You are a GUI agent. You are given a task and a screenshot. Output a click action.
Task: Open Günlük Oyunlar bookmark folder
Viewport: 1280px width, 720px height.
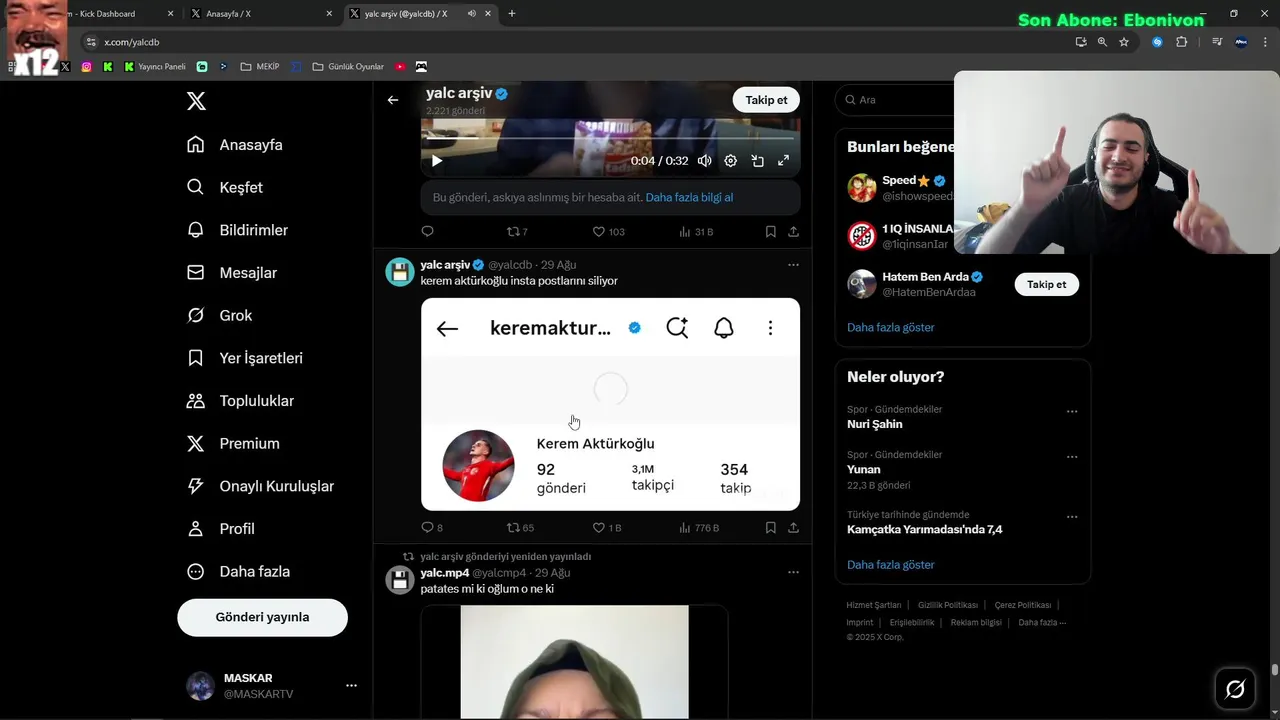pyautogui.click(x=348, y=67)
